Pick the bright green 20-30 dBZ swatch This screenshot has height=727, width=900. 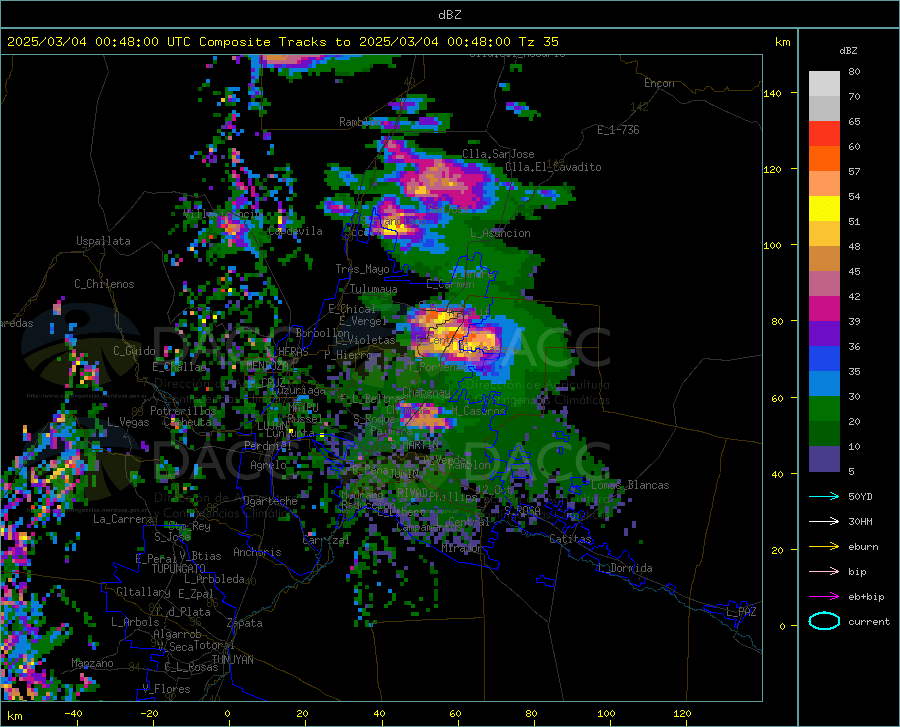pos(824,409)
